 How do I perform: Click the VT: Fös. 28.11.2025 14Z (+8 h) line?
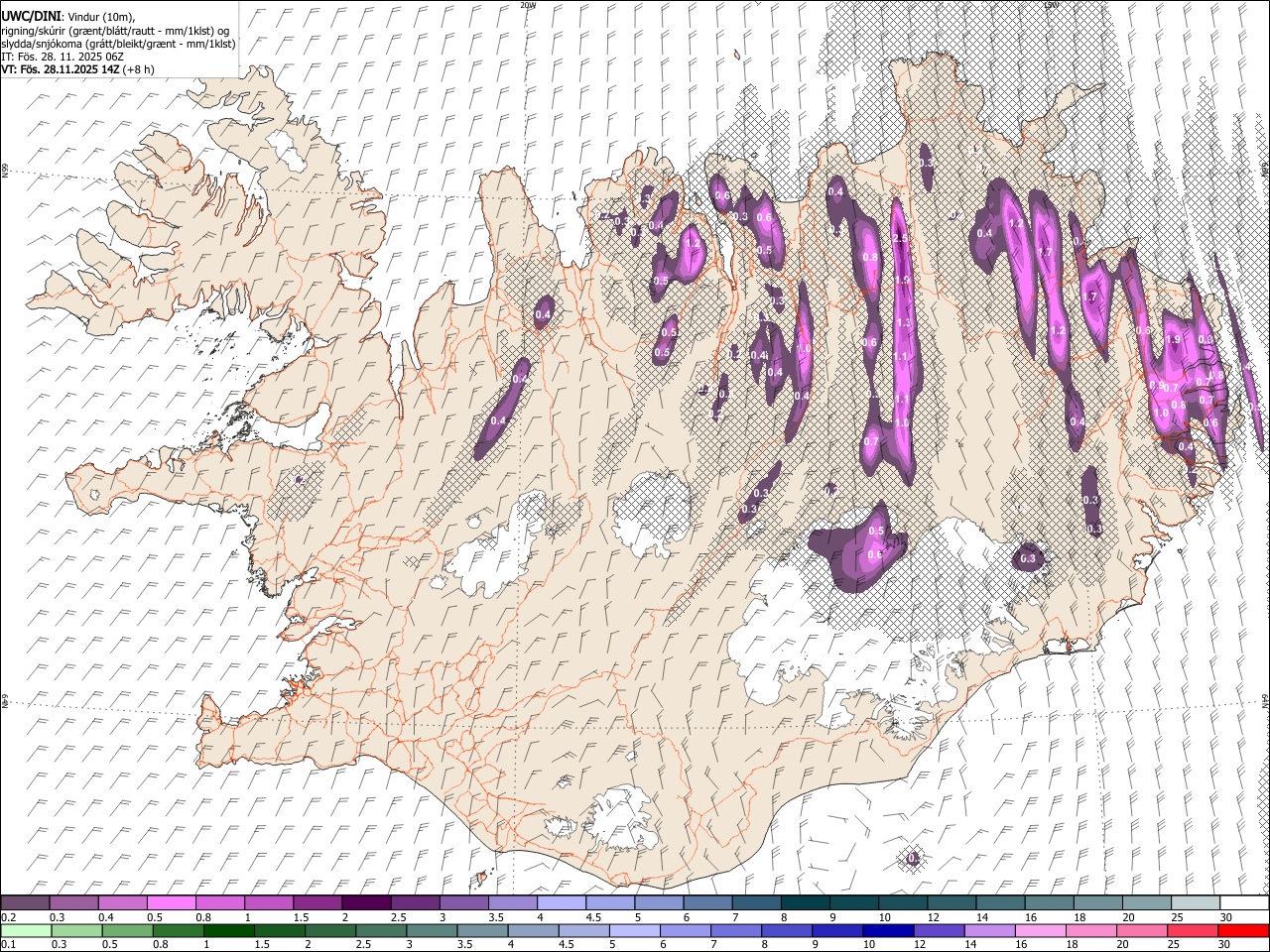pyautogui.click(x=77, y=69)
